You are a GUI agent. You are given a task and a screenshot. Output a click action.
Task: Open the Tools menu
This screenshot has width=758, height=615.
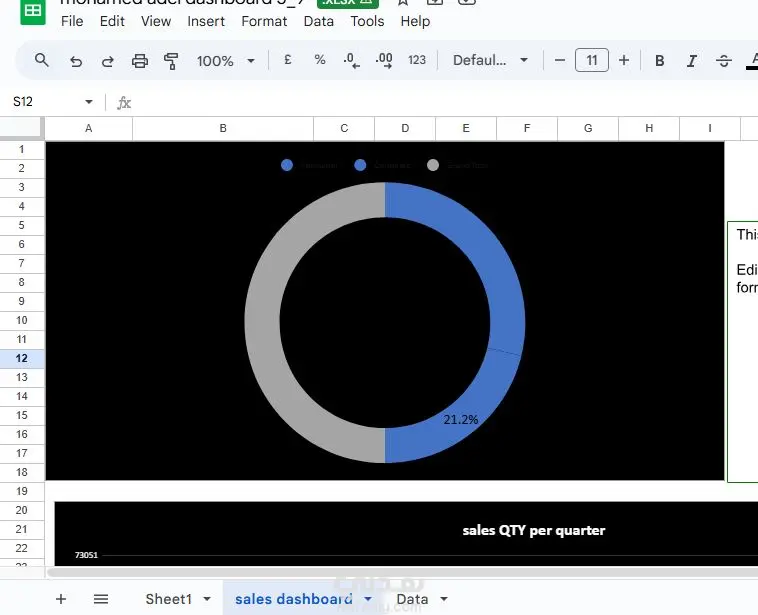367,21
